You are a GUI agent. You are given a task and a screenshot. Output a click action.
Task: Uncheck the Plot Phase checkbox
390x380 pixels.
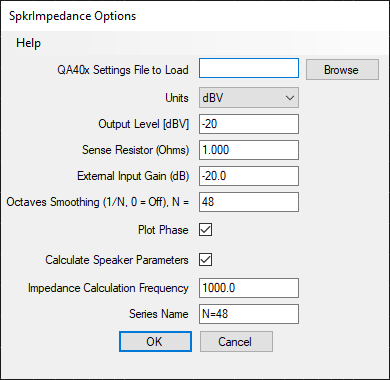pyautogui.click(x=206, y=230)
